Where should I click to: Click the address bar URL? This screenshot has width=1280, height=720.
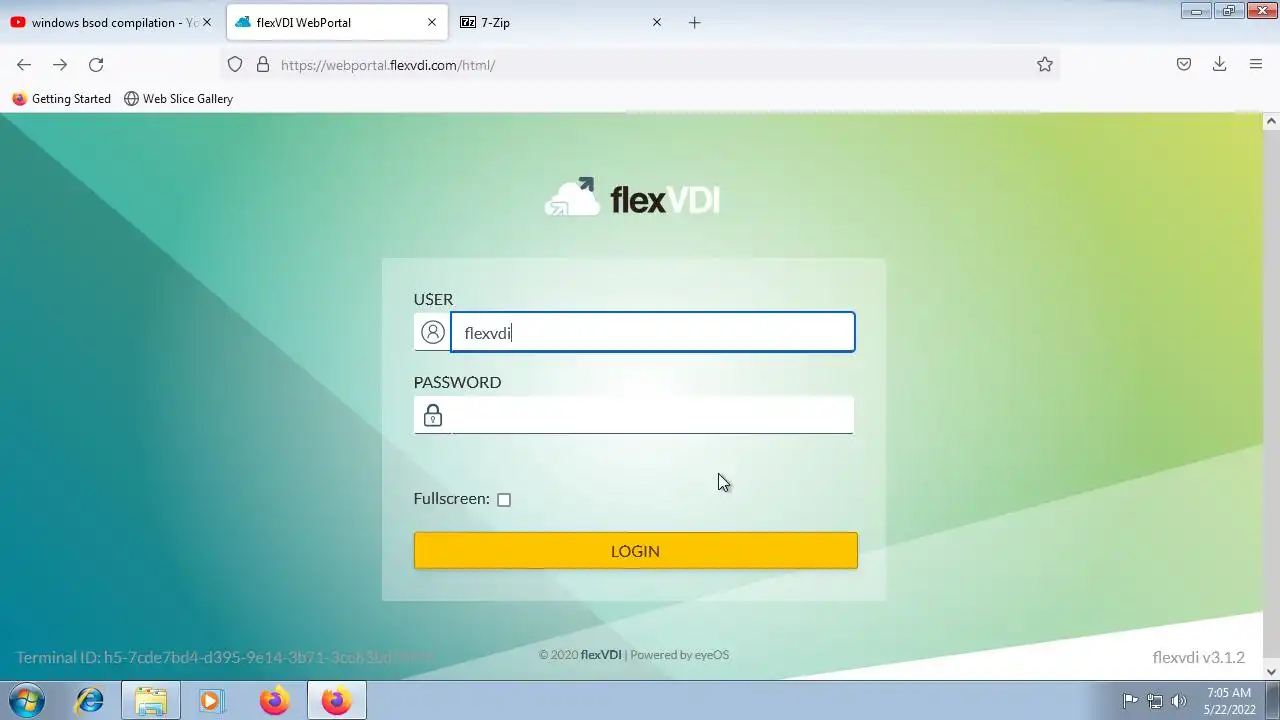tap(388, 65)
